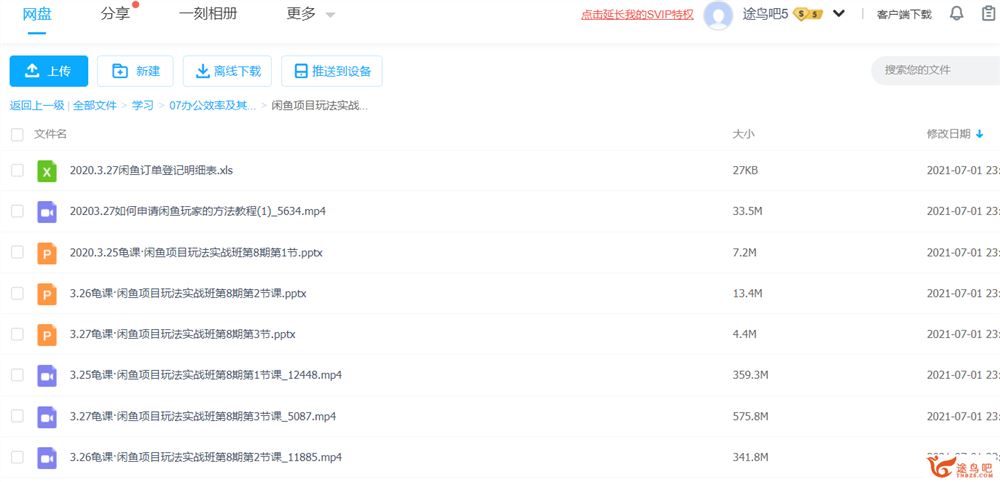Open the 分享 tab

coord(115,14)
